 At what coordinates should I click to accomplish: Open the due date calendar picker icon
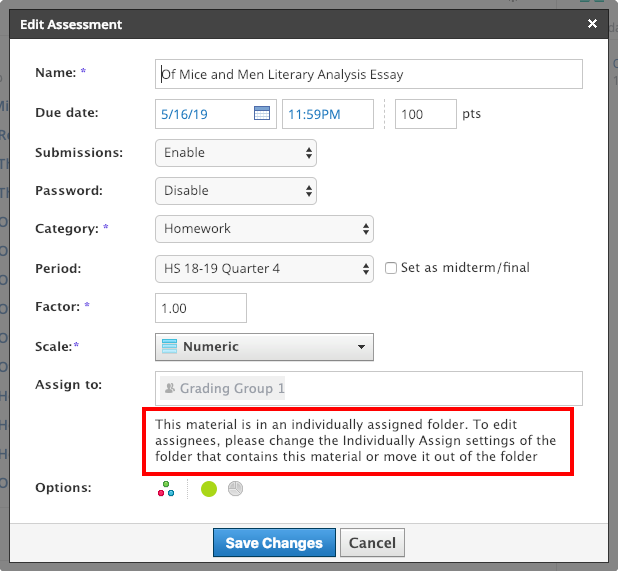(262, 114)
